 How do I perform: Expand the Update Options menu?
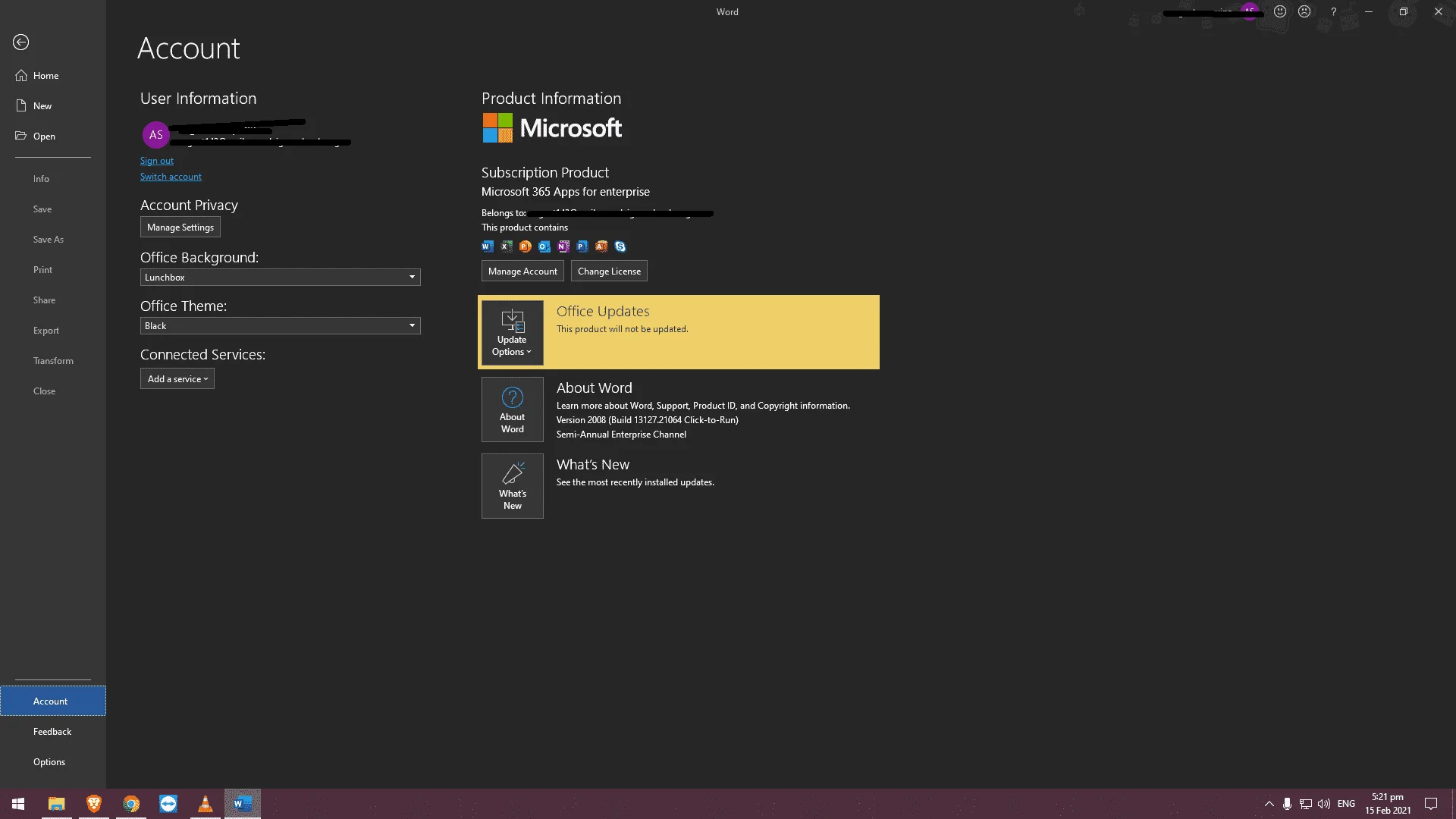pyautogui.click(x=513, y=333)
